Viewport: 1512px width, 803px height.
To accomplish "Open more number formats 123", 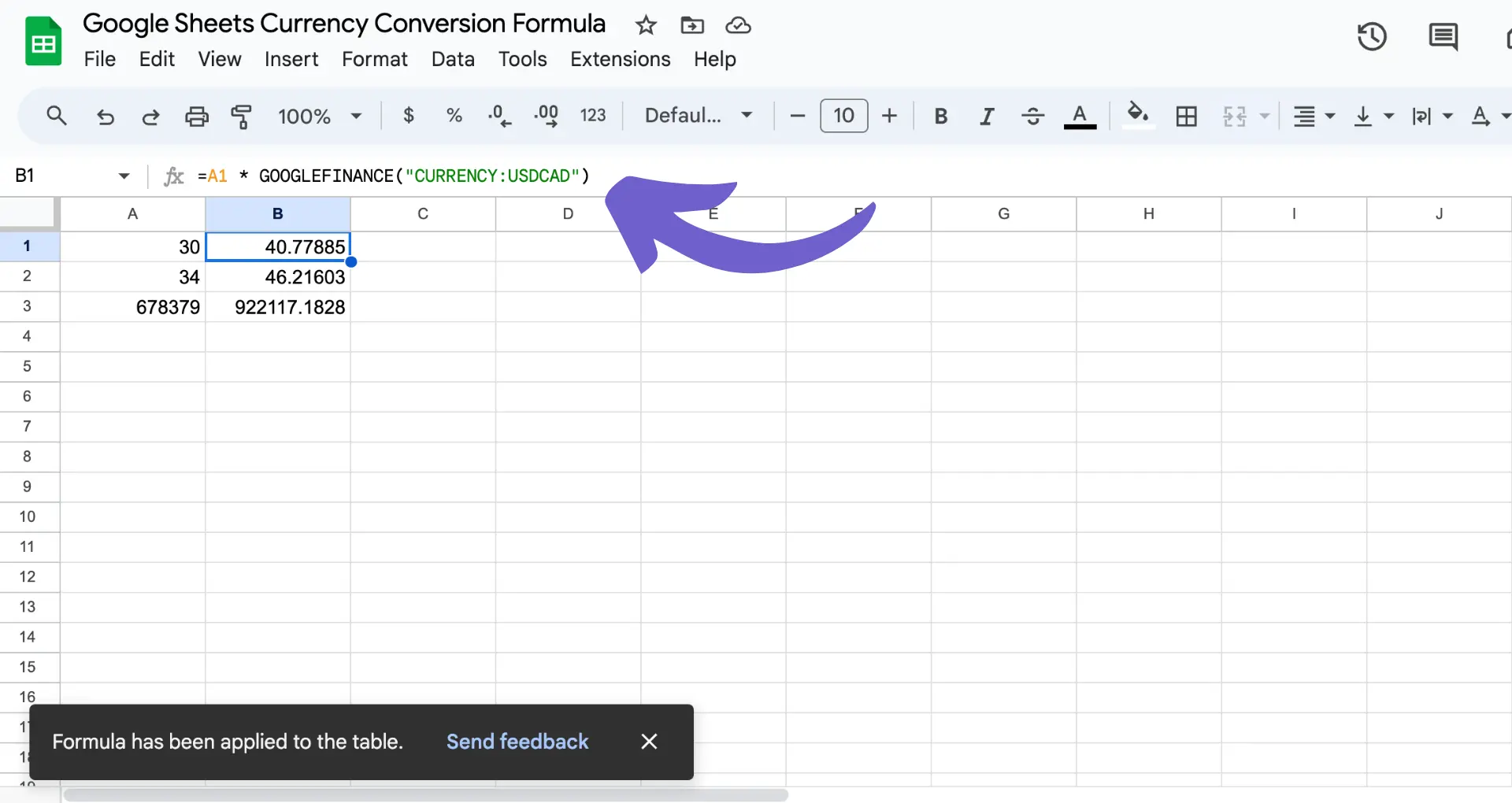I will 593,116.
